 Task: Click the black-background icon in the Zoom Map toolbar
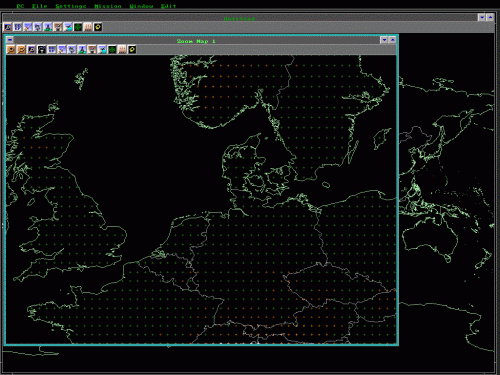tap(41, 50)
